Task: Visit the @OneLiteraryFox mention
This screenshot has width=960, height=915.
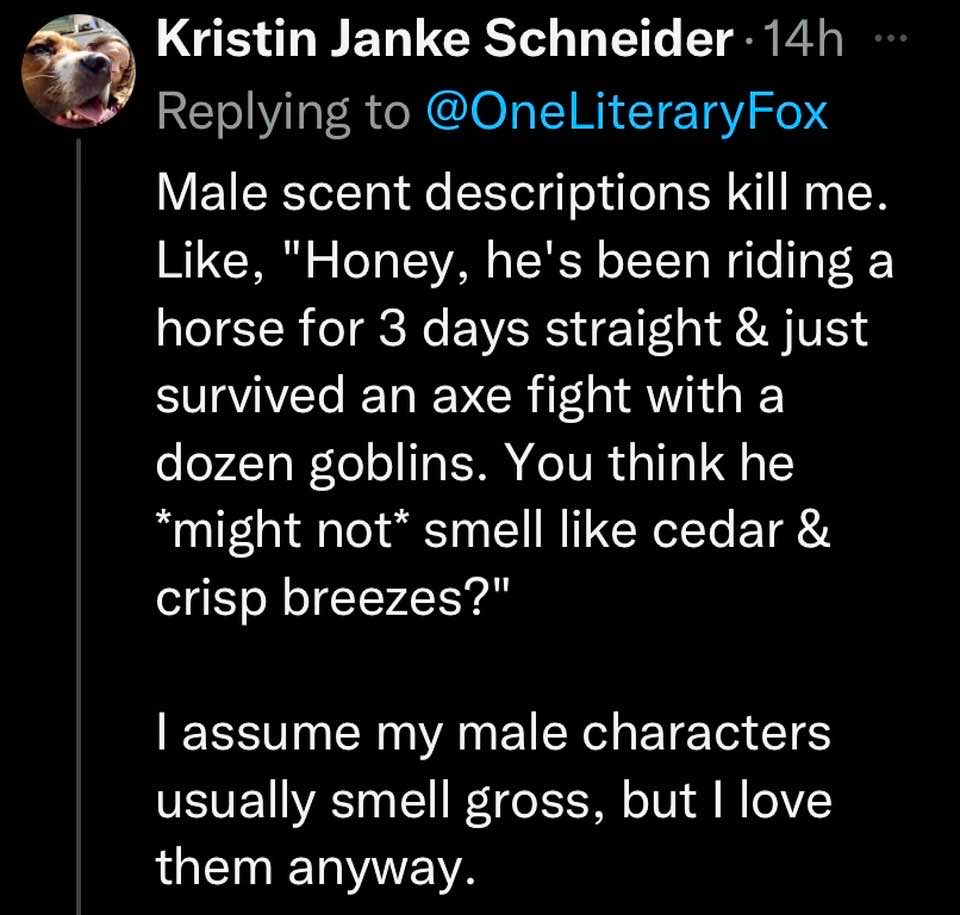Action: click(x=627, y=112)
